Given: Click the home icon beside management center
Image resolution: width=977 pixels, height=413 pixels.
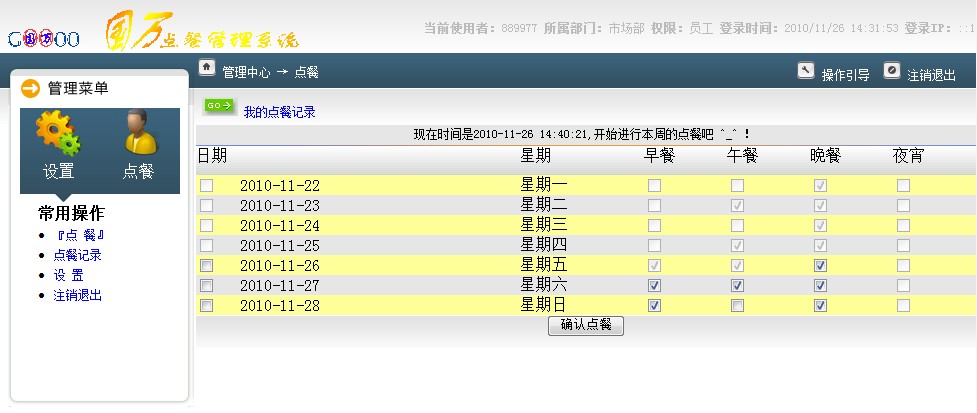Looking at the screenshot, I should click(207, 68).
